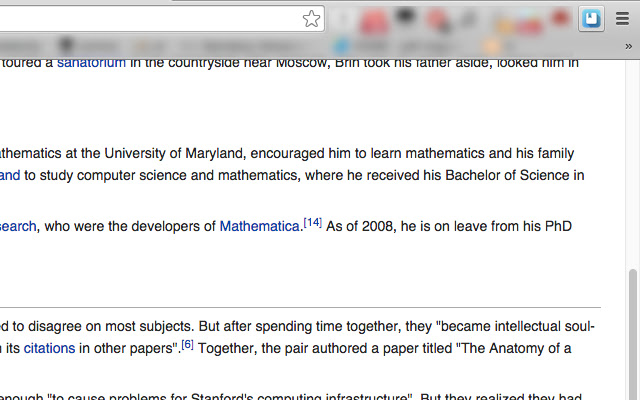The height and width of the screenshot is (400, 640).
Task: Follow the "Mathematica" link
Action: point(259,226)
